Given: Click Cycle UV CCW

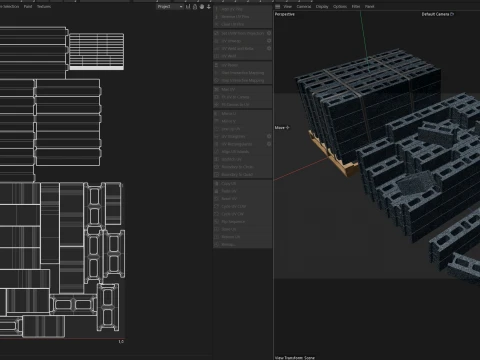Looking at the screenshot, I should pyautogui.click(x=243, y=207).
